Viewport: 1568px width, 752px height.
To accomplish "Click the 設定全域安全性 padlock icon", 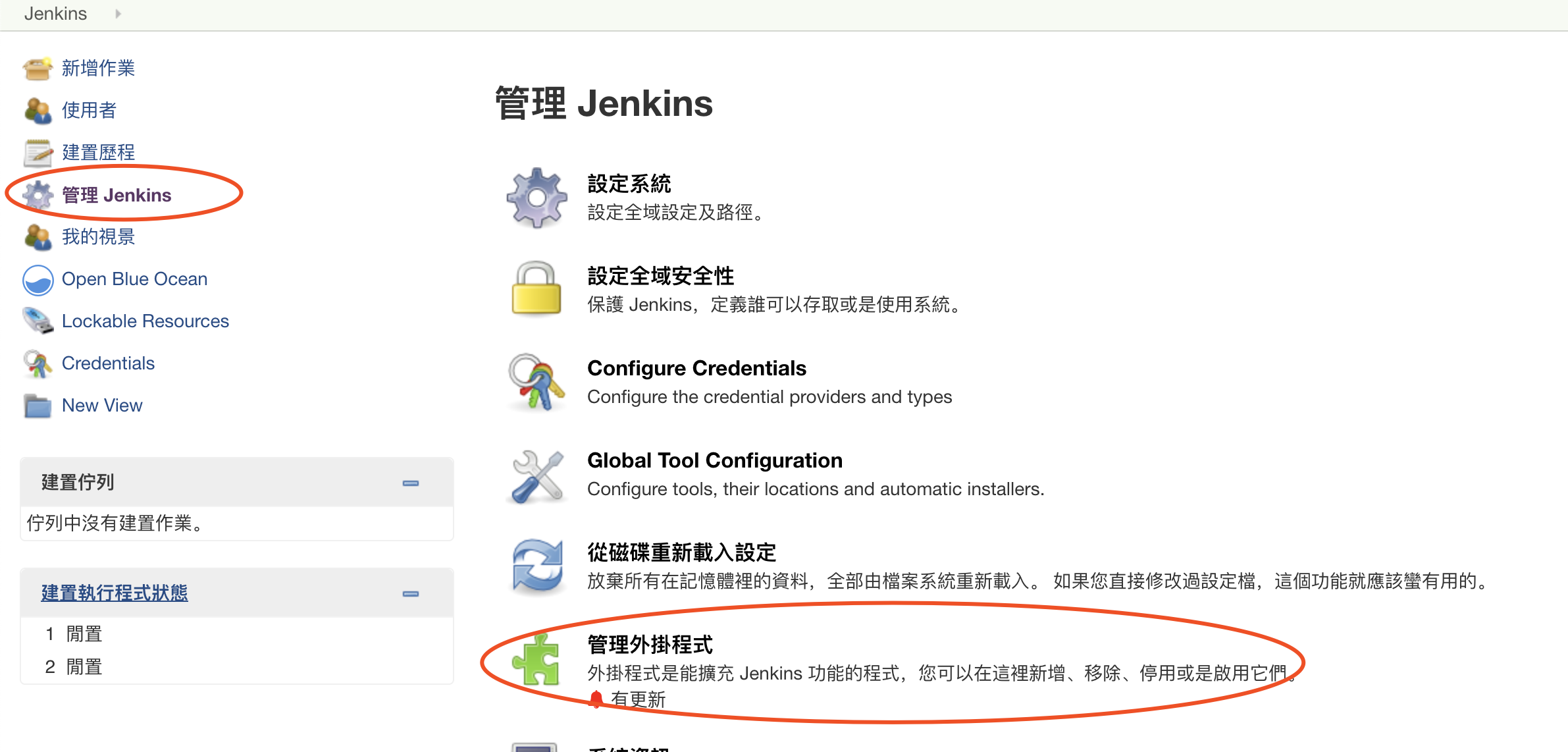I will pos(536,288).
